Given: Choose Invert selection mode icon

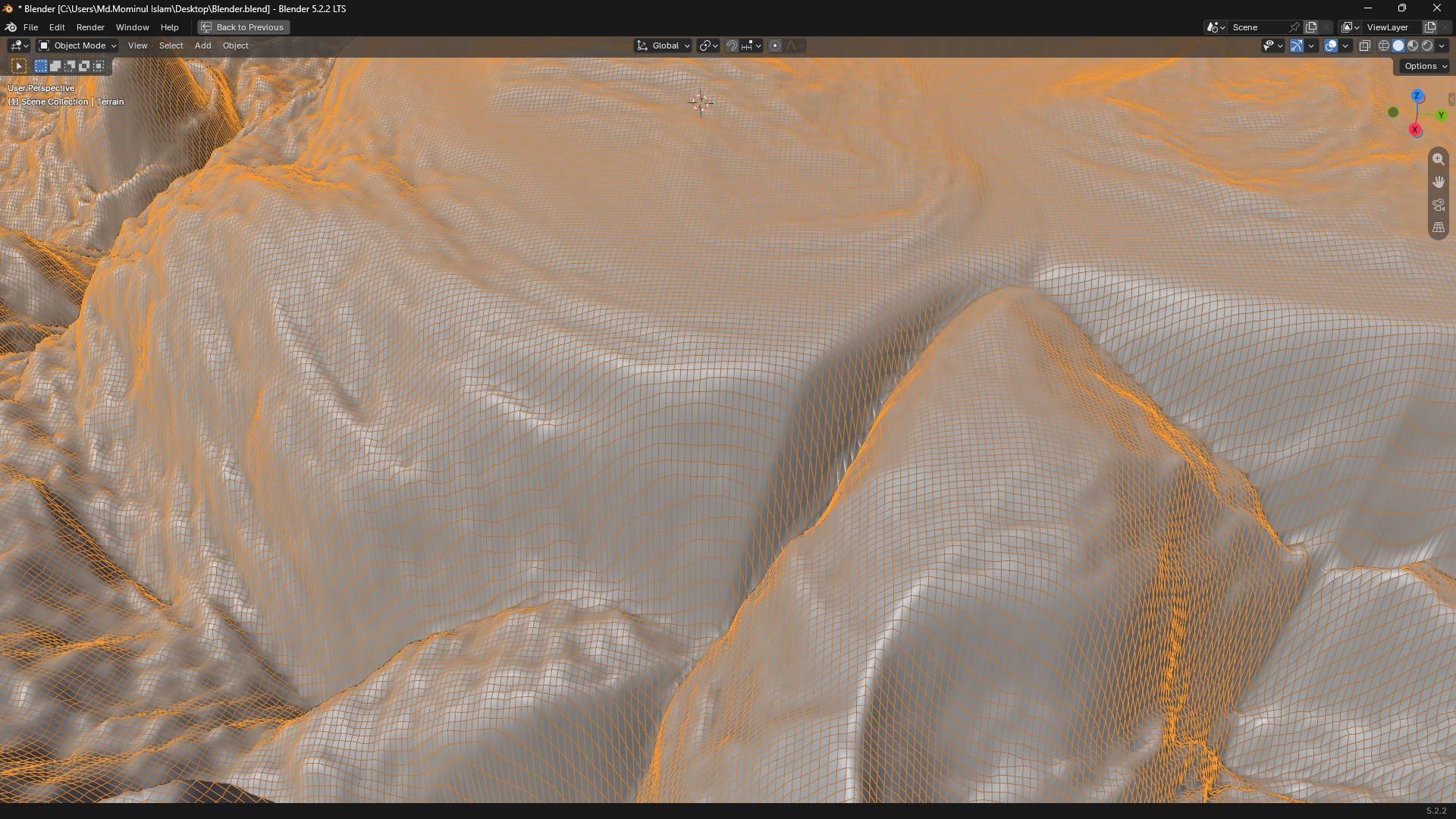Looking at the screenshot, I should (x=84, y=66).
